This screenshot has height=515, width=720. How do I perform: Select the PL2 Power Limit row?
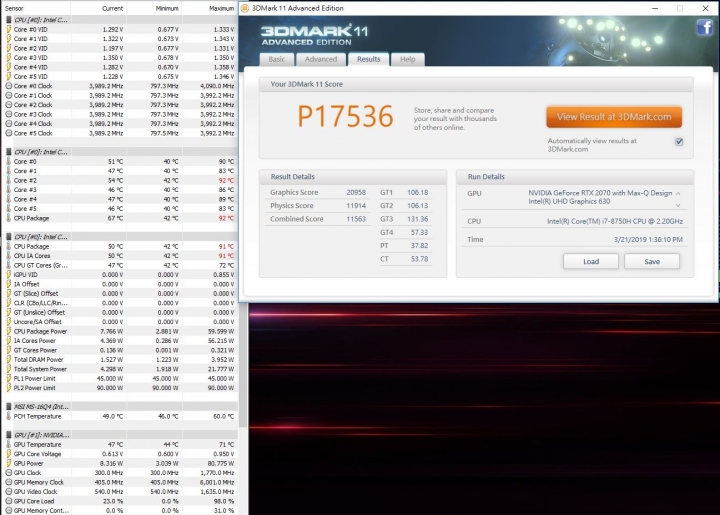(120, 388)
